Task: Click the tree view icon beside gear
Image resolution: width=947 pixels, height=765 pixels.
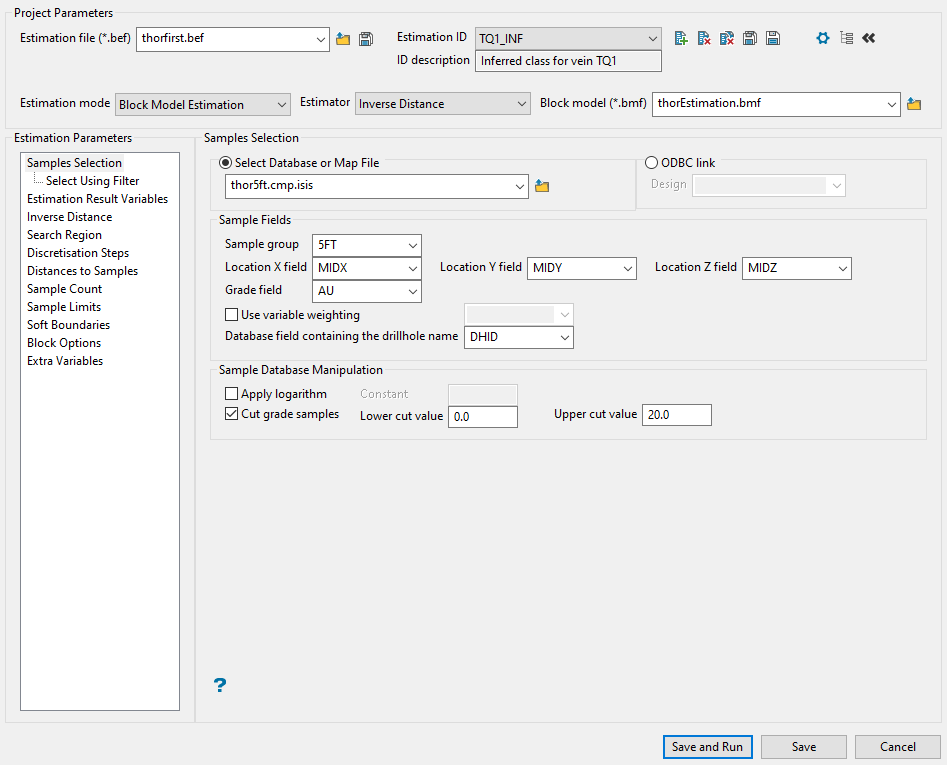Action: (846, 38)
